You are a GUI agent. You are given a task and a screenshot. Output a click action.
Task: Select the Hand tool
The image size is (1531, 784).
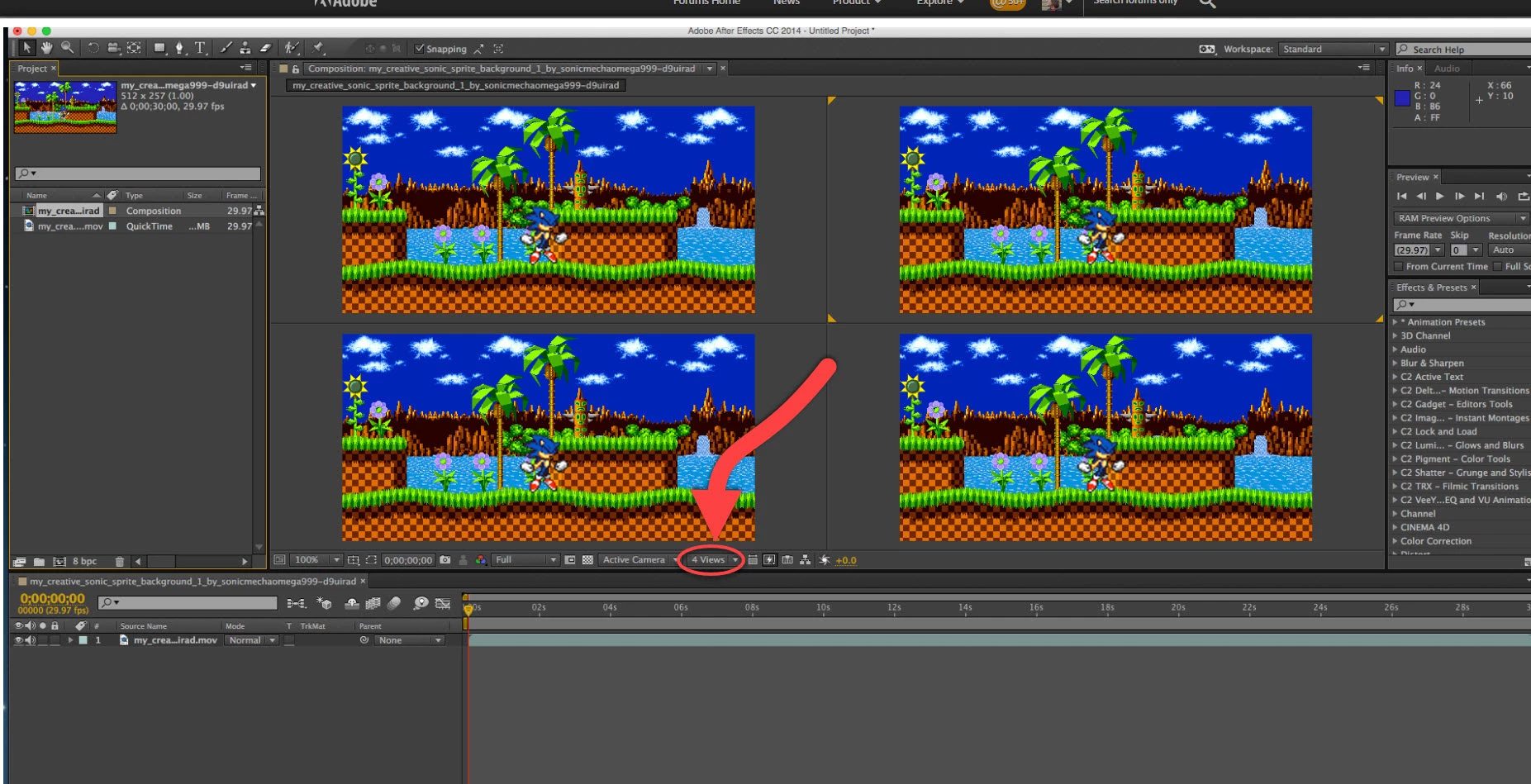tap(46, 48)
